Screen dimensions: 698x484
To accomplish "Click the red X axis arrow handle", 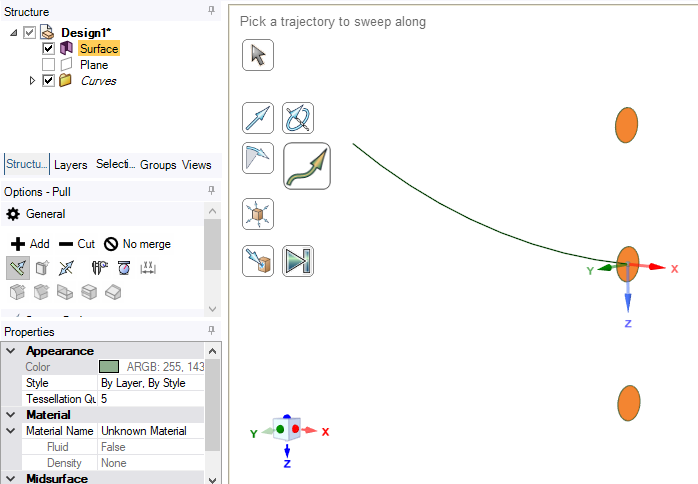I will [657, 267].
